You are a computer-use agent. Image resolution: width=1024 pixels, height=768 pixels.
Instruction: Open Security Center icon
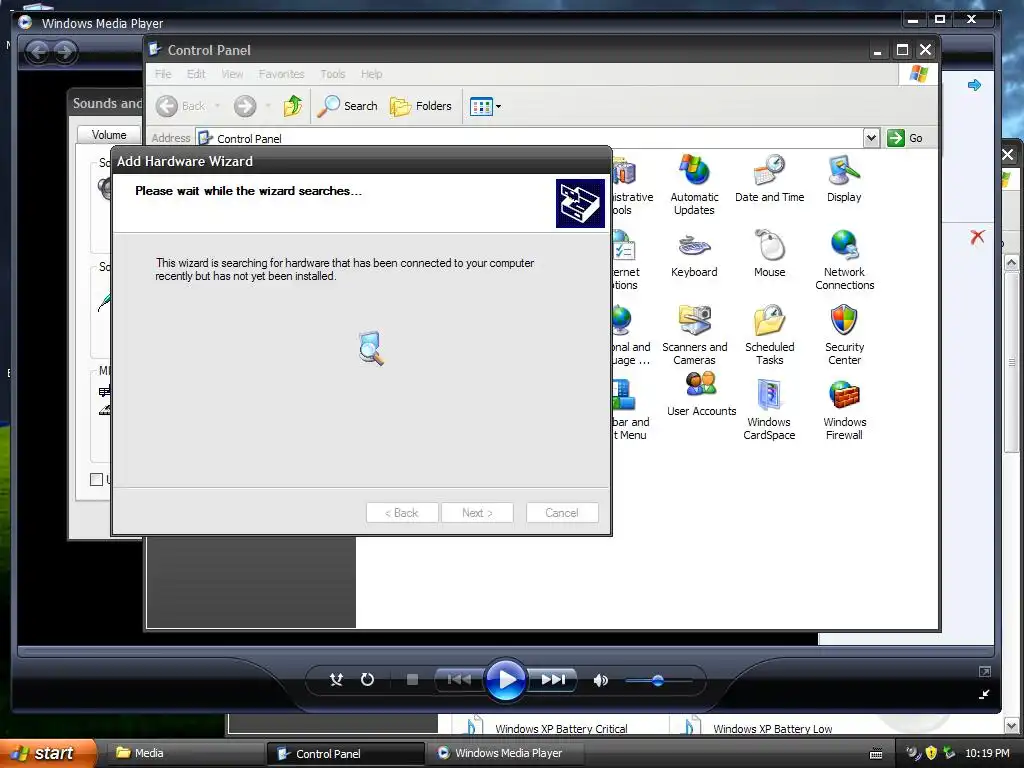[844, 335]
